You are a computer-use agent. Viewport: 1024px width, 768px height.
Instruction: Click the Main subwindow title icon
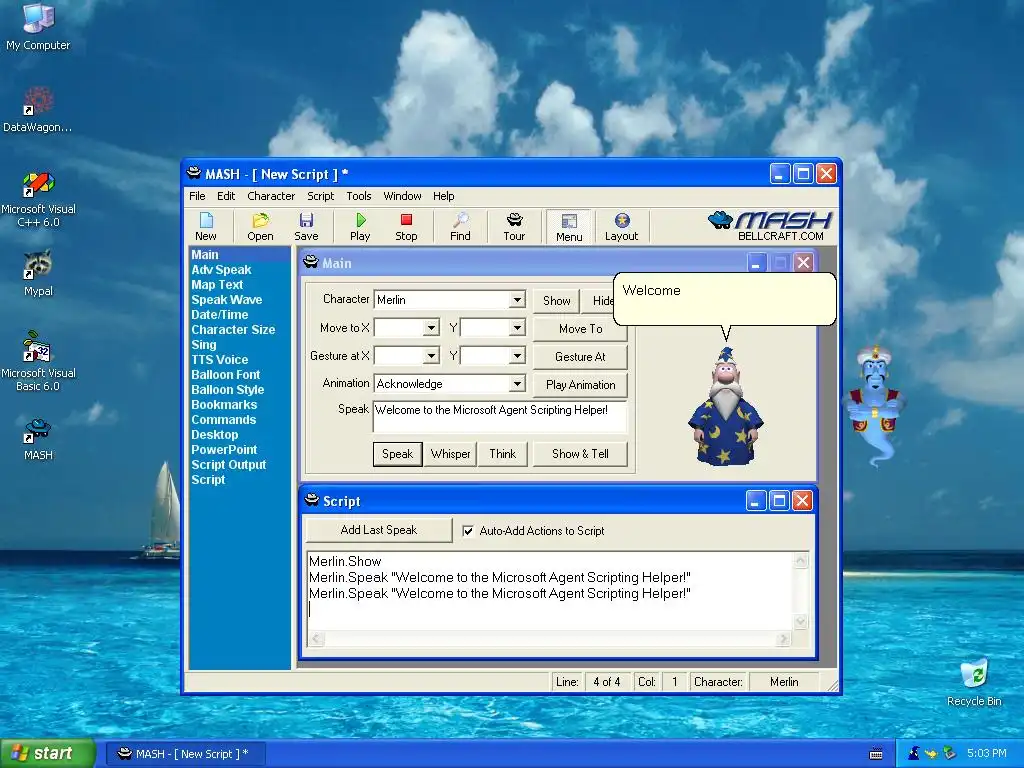point(311,263)
